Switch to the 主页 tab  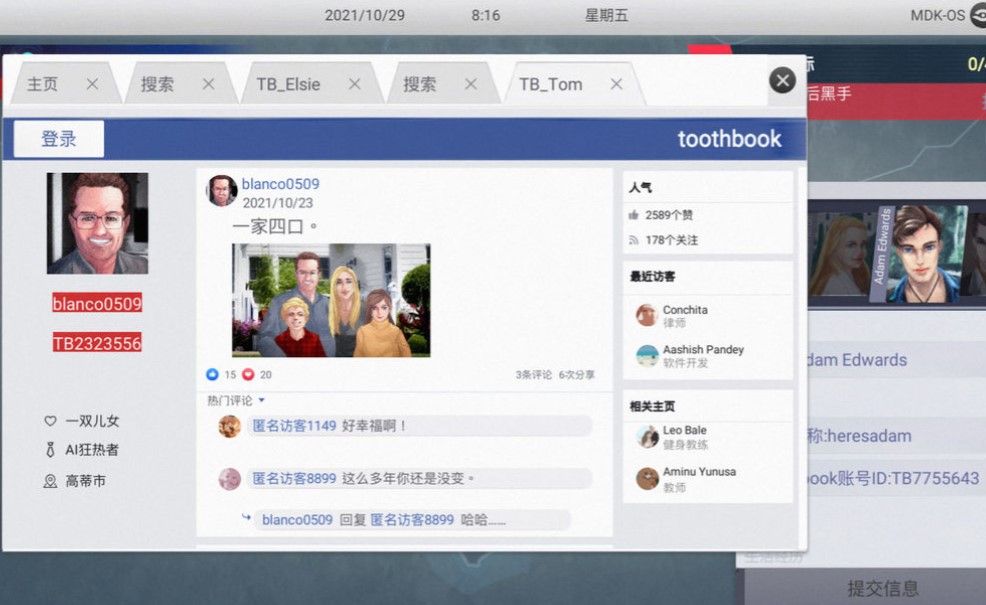pos(43,84)
